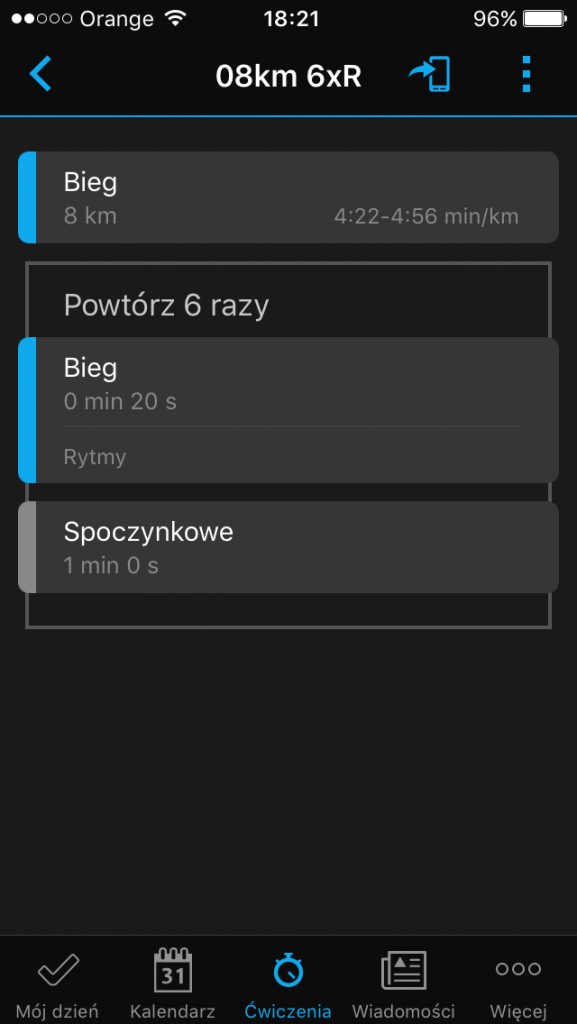Select the Powtórz 6 razy header

pos(166,305)
